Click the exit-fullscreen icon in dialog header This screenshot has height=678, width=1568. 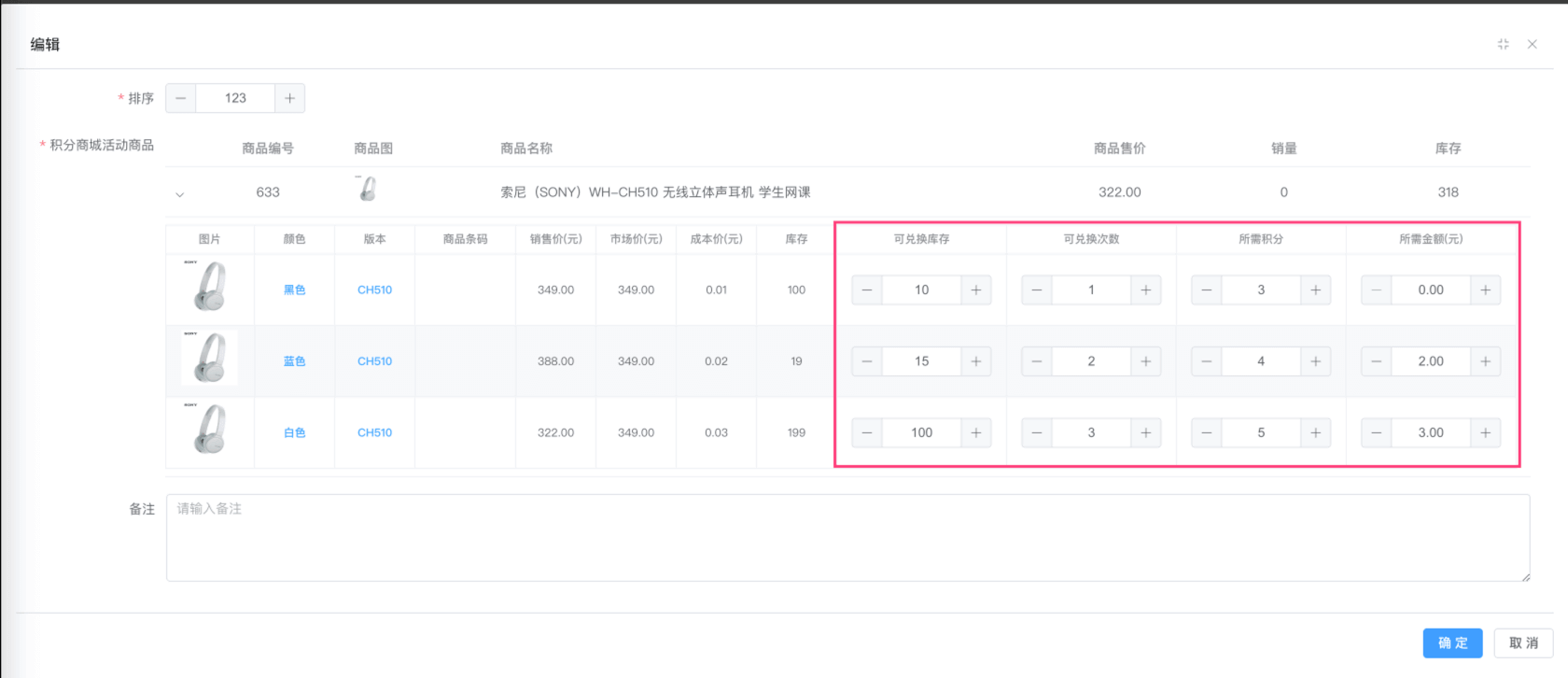tap(1503, 44)
